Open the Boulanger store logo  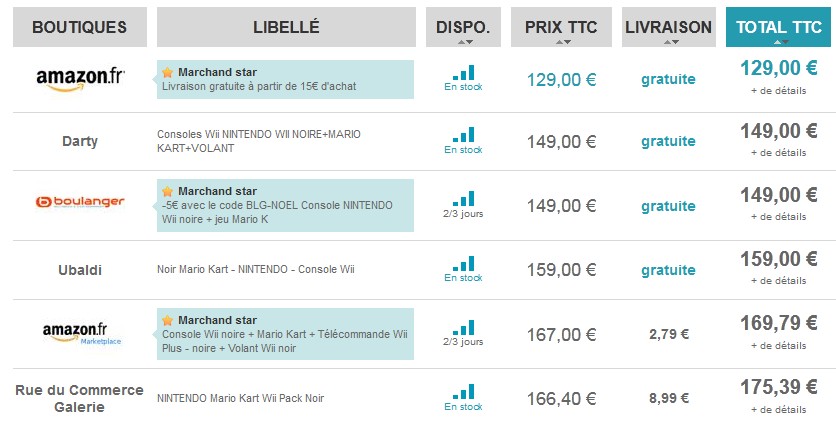(80, 202)
